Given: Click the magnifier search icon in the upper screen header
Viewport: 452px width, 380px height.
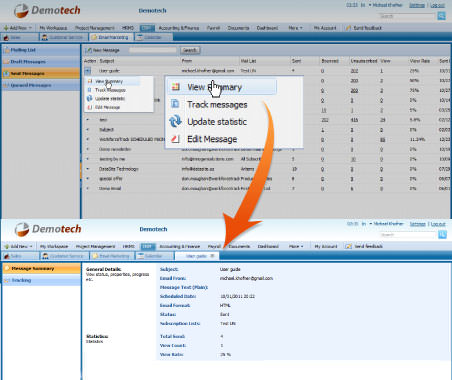Looking at the screenshot, I should coord(441,16).
